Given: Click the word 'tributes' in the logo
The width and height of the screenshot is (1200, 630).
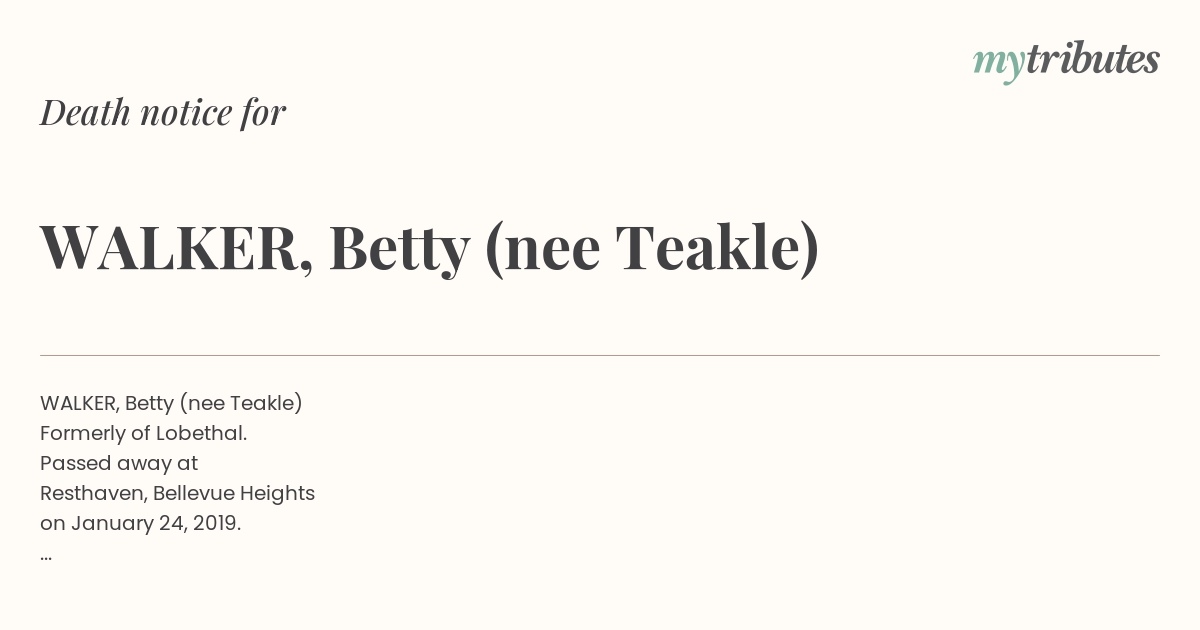Looking at the screenshot, I should [1092, 60].
